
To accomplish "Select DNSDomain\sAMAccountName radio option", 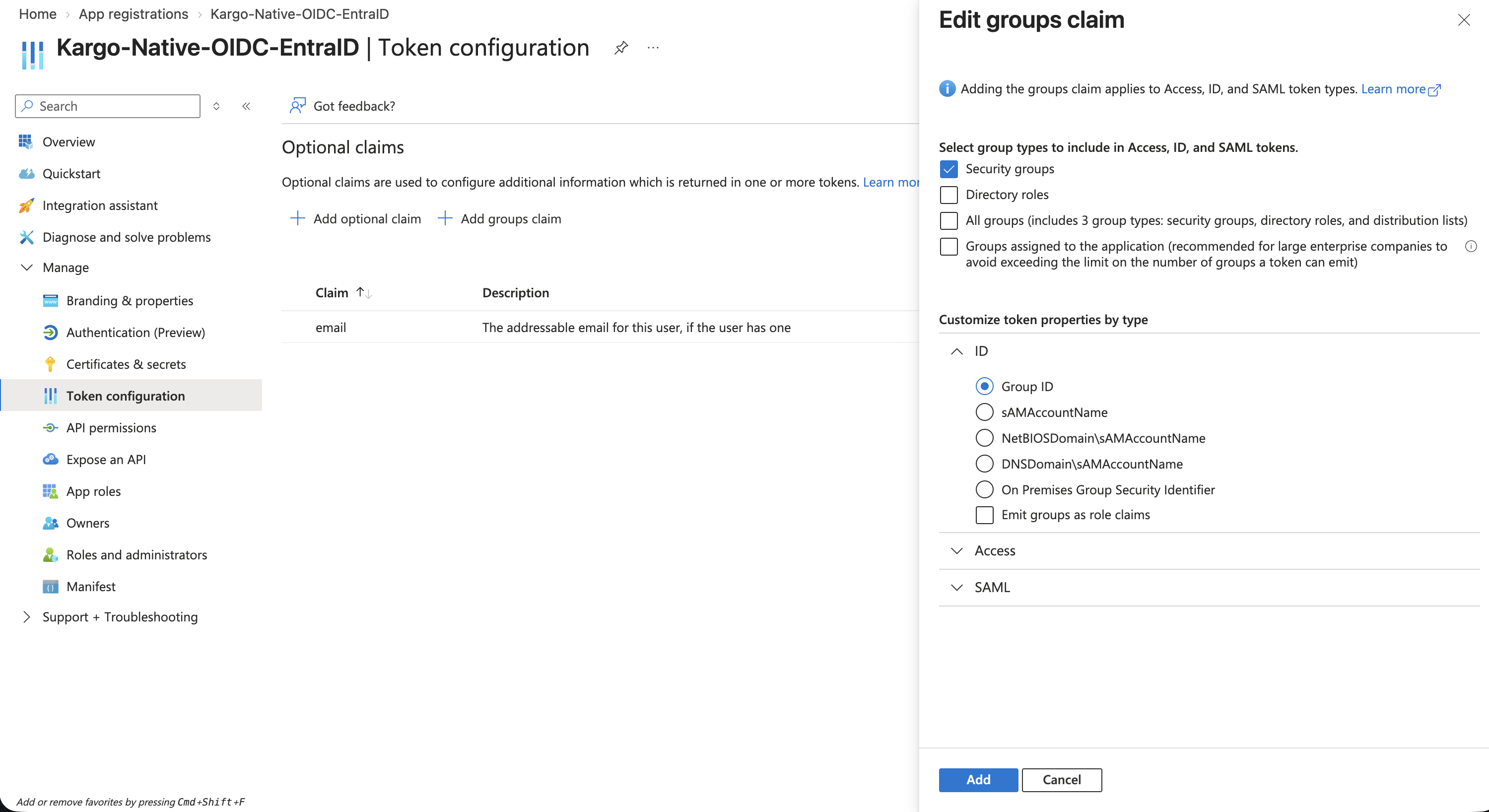I will (x=984, y=464).
